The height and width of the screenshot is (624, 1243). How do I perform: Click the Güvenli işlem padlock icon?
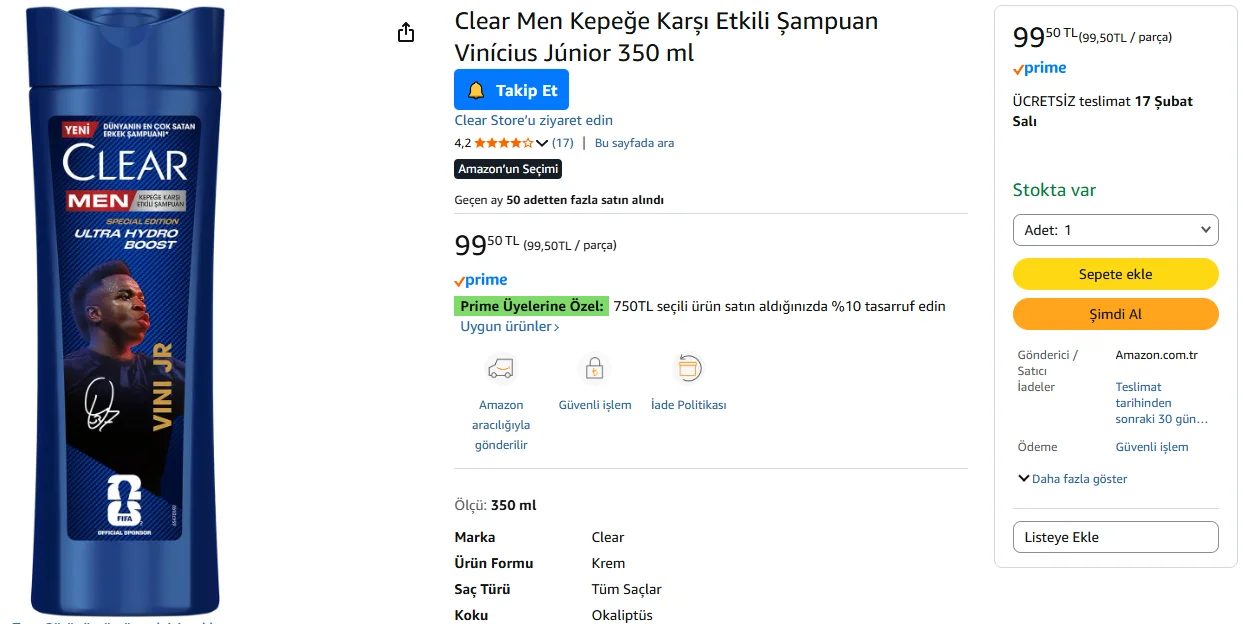tap(595, 368)
